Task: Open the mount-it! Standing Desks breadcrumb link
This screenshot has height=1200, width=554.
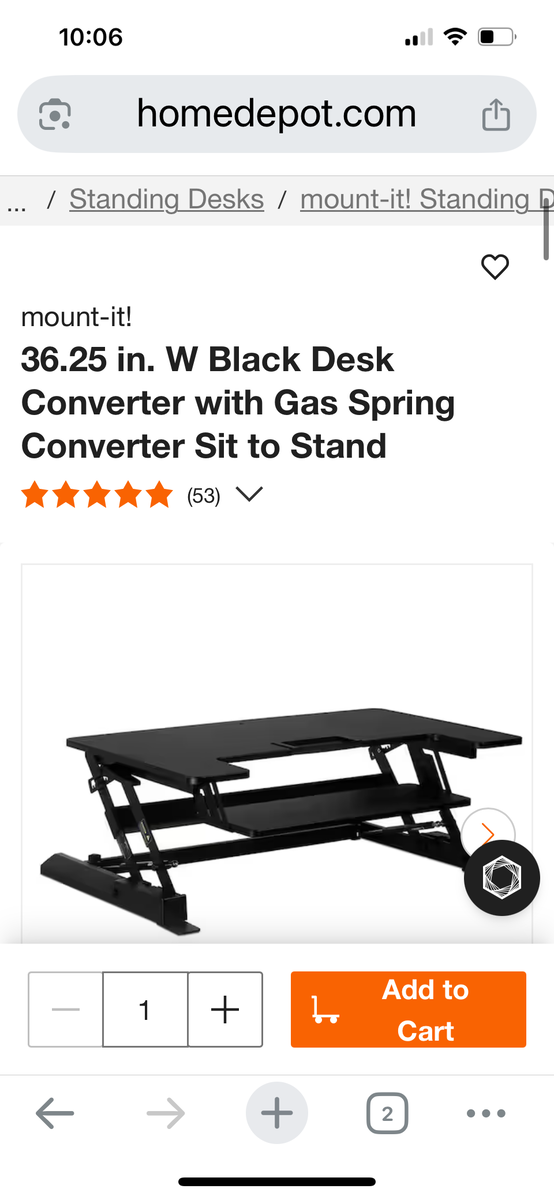Action: click(426, 199)
